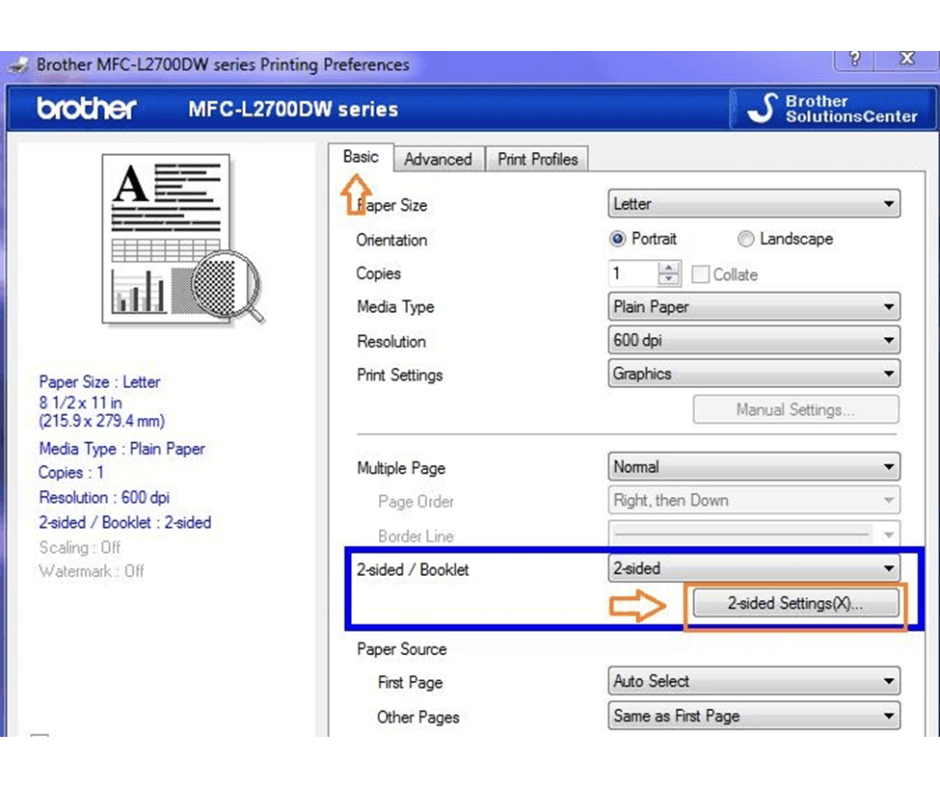Click the Brother Solutions Center icon

click(765, 109)
